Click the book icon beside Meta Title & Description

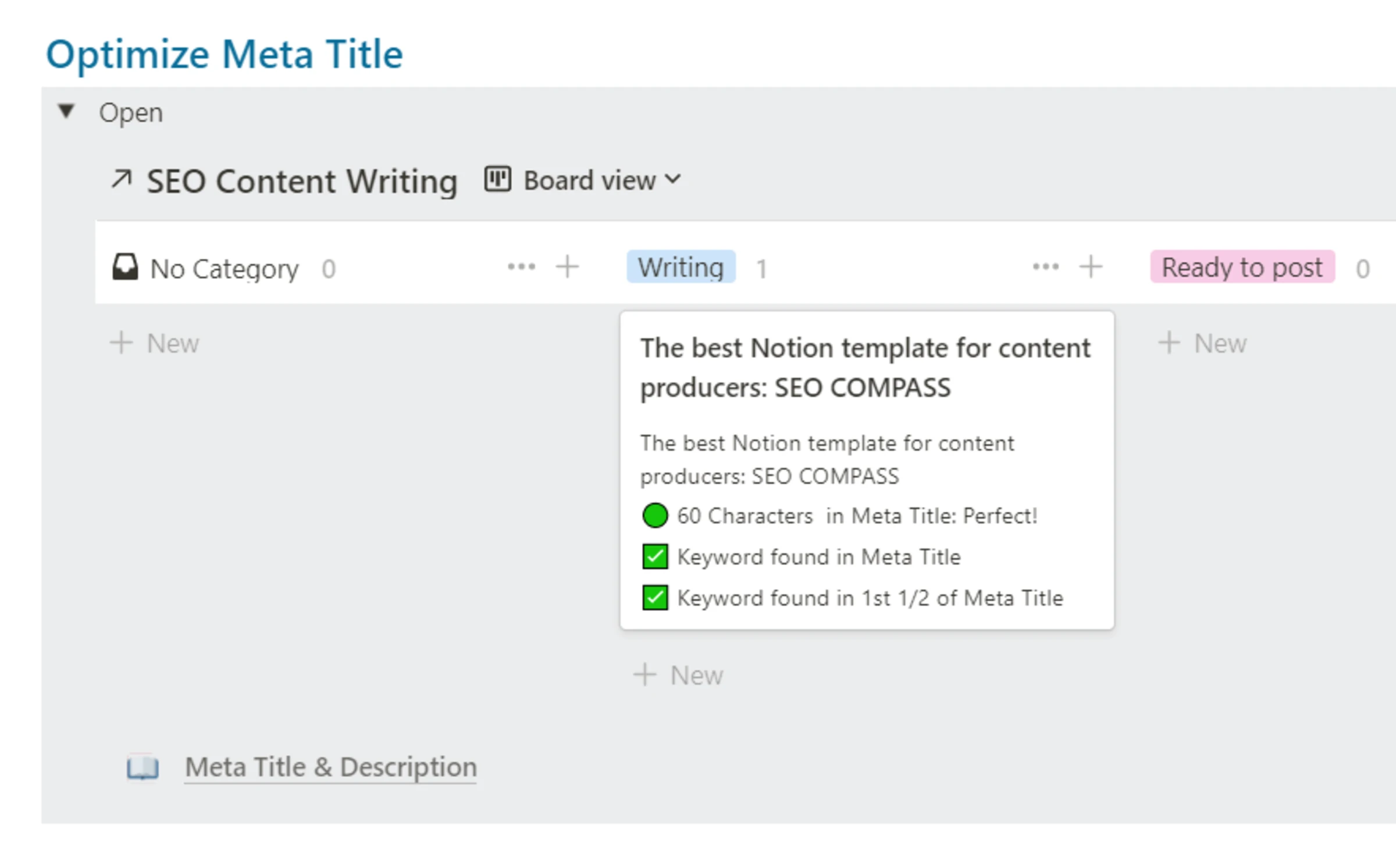143,766
